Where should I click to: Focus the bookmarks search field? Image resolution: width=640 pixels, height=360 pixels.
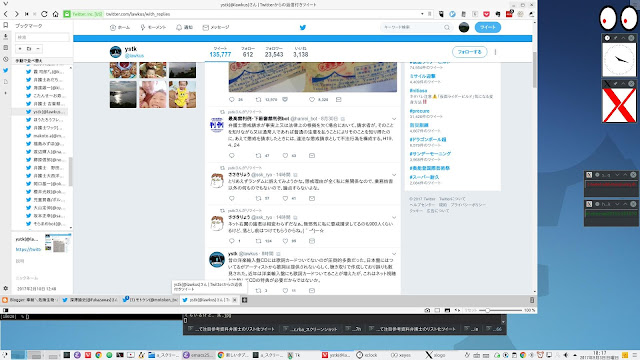pyautogui.click(x=42, y=37)
